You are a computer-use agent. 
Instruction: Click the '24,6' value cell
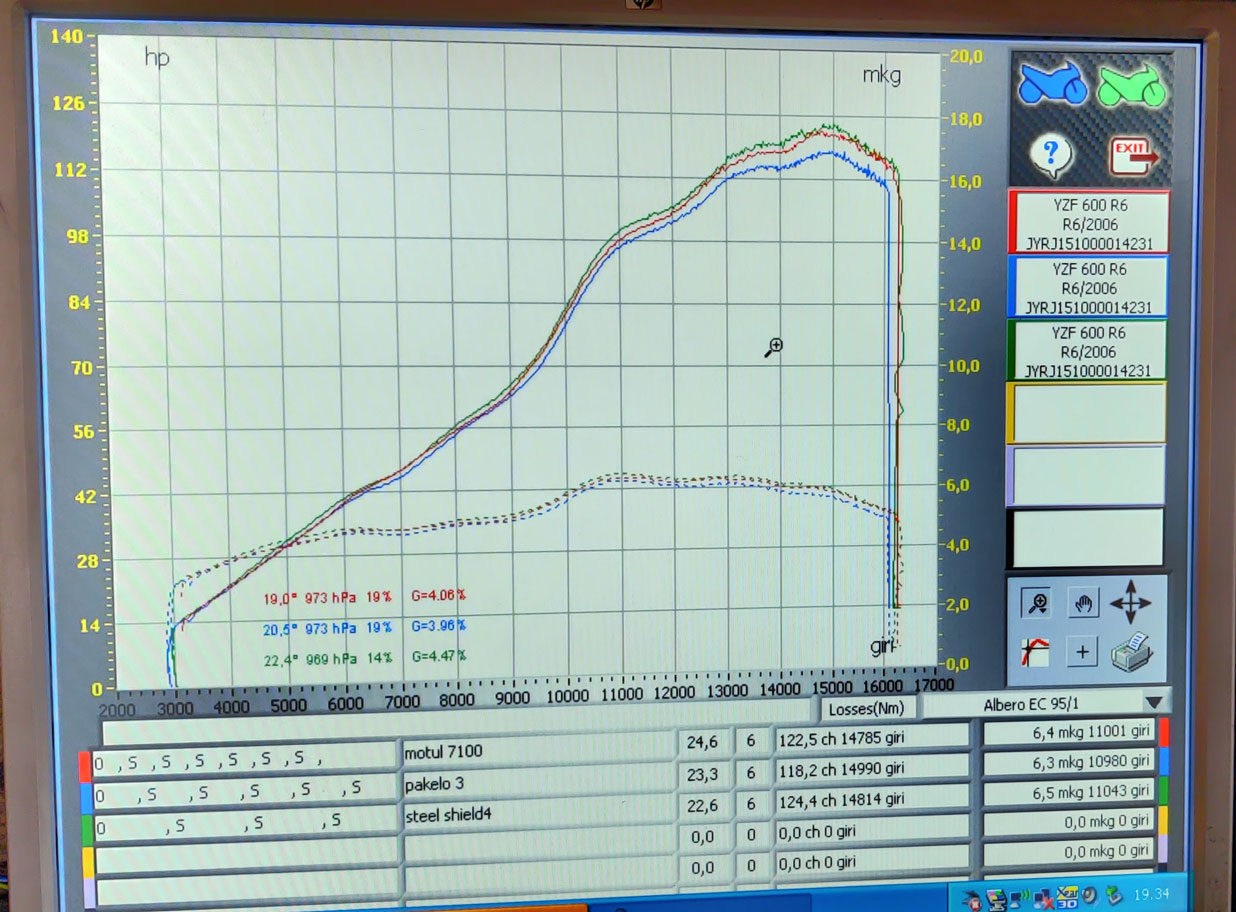pos(703,743)
